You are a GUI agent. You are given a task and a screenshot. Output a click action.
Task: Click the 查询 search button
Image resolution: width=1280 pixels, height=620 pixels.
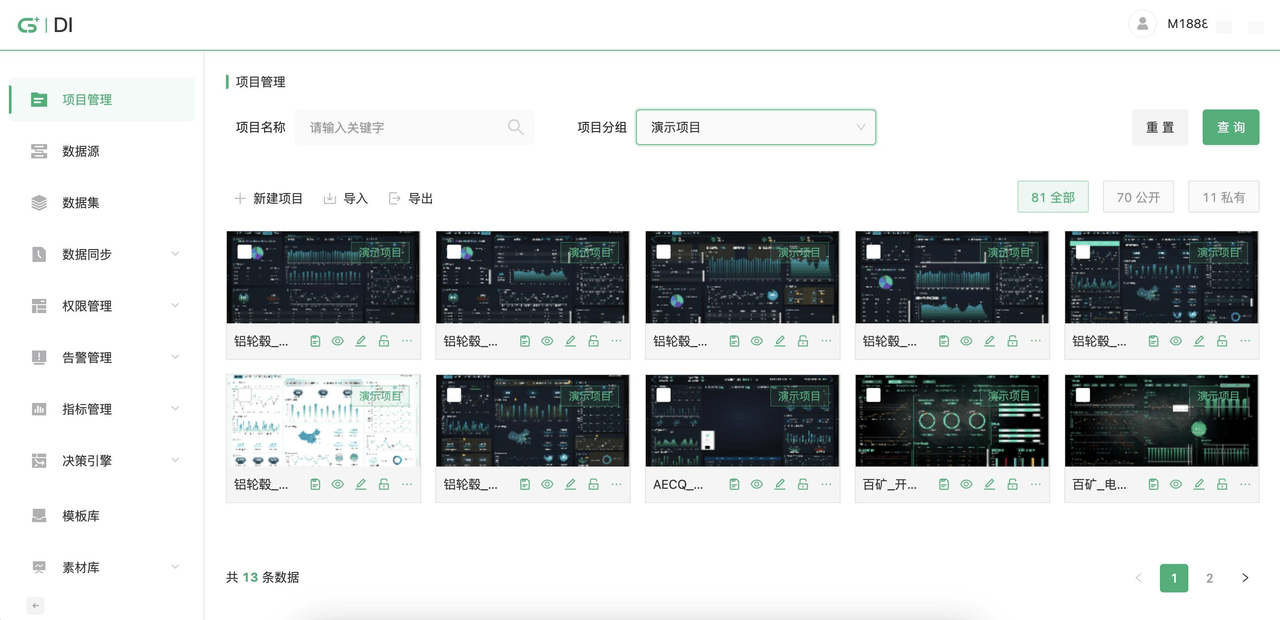(x=1230, y=127)
